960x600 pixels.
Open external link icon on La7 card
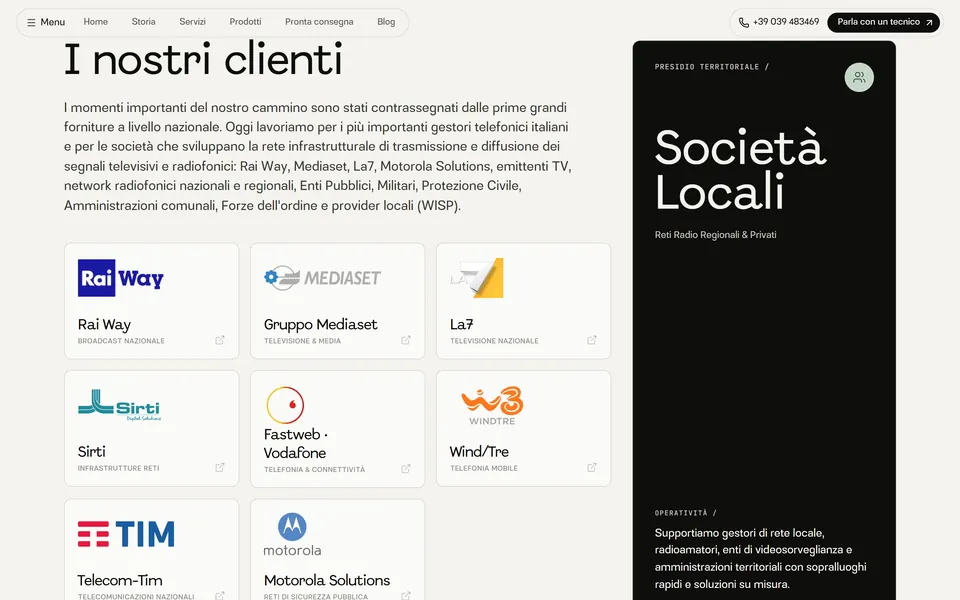point(592,340)
